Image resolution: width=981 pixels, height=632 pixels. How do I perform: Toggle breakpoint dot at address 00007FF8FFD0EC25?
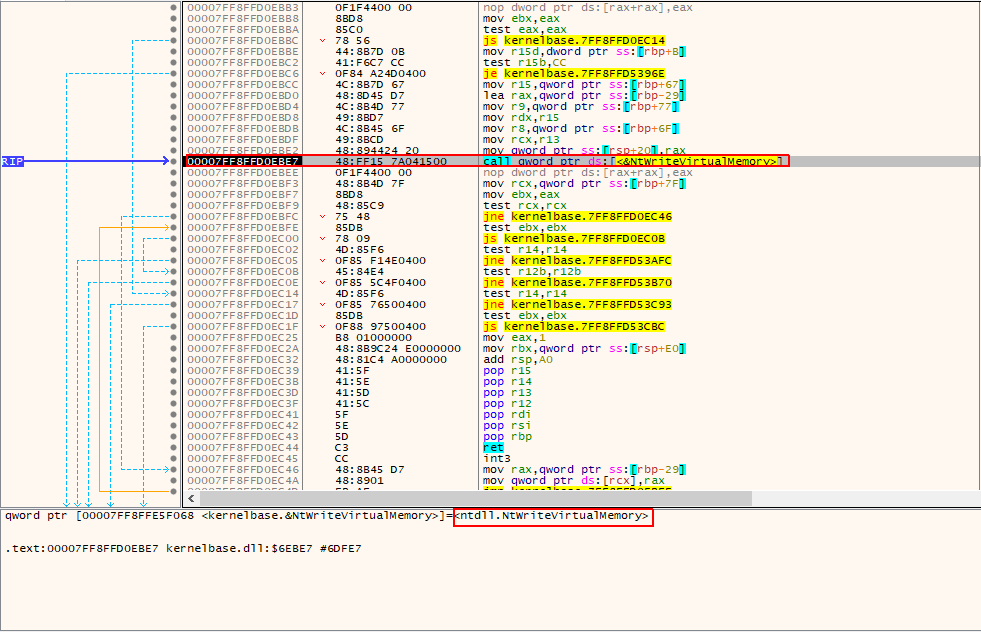[x=173, y=337]
